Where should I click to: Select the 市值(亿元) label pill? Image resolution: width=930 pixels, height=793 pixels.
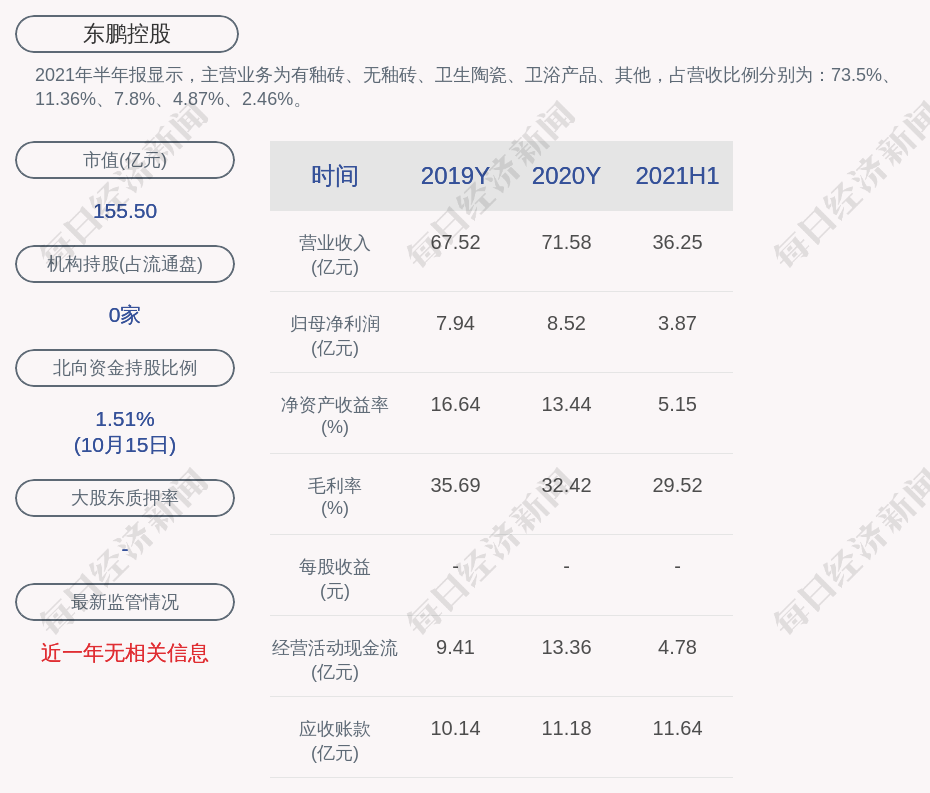(x=125, y=160)
